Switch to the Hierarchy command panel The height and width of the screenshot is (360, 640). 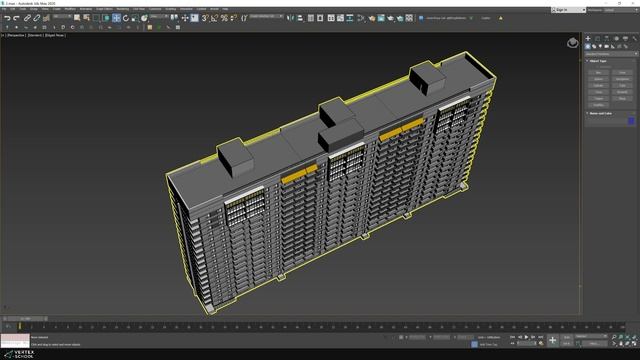pyautogui.click(x=607, y=38)
